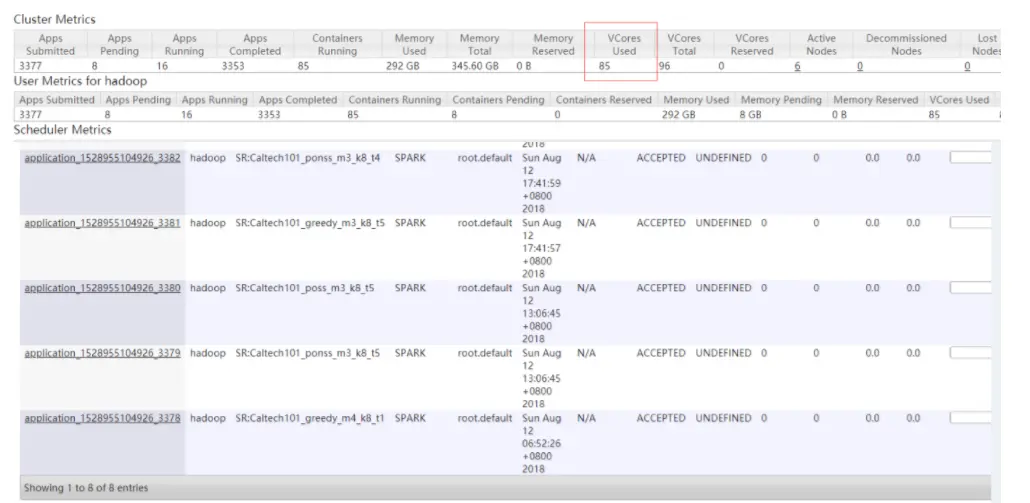Viewport: 1030px width, 503px height.
Task: Click Memory Pending header in User Metrics
Action: pyautogui.click(x=781, y=100)
